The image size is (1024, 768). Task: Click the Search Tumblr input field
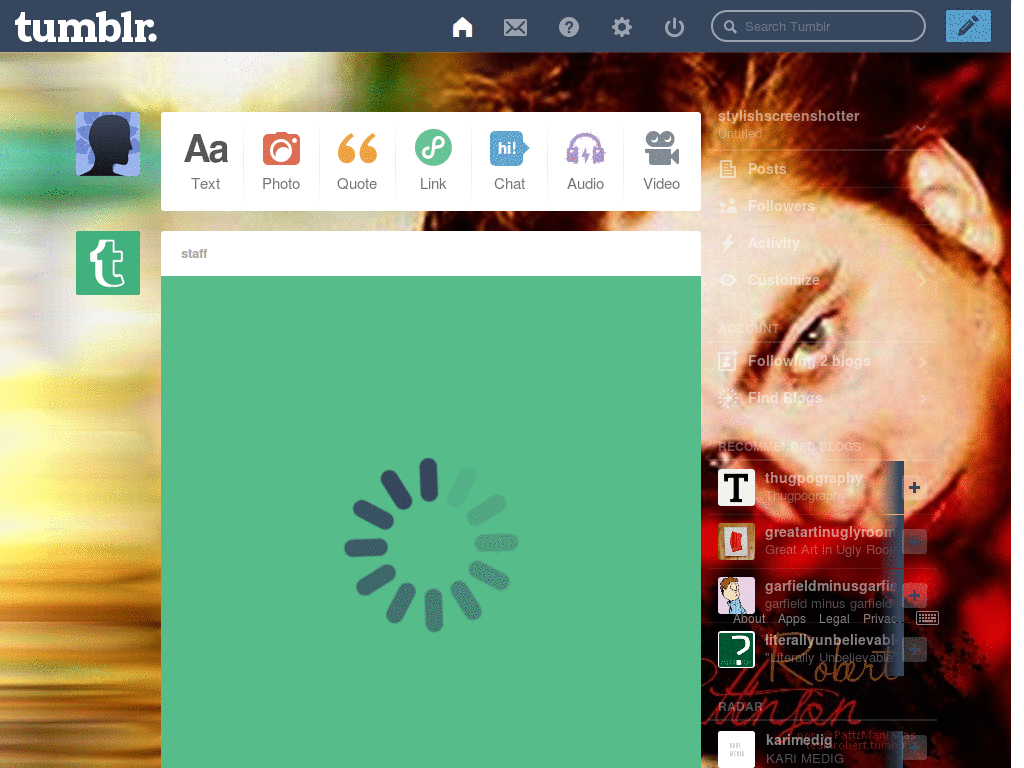click(x=818, y=26)
